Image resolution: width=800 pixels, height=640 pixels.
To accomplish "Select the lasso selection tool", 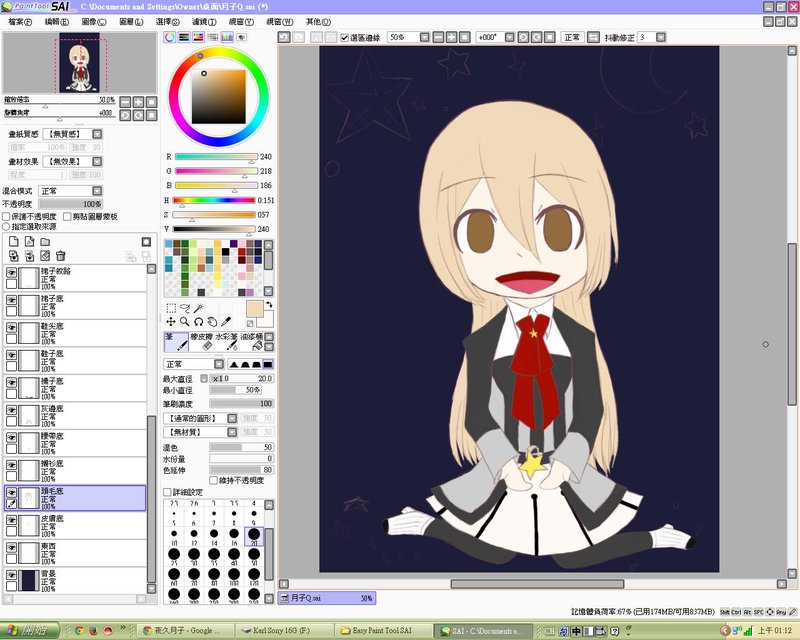I will 185,308.
